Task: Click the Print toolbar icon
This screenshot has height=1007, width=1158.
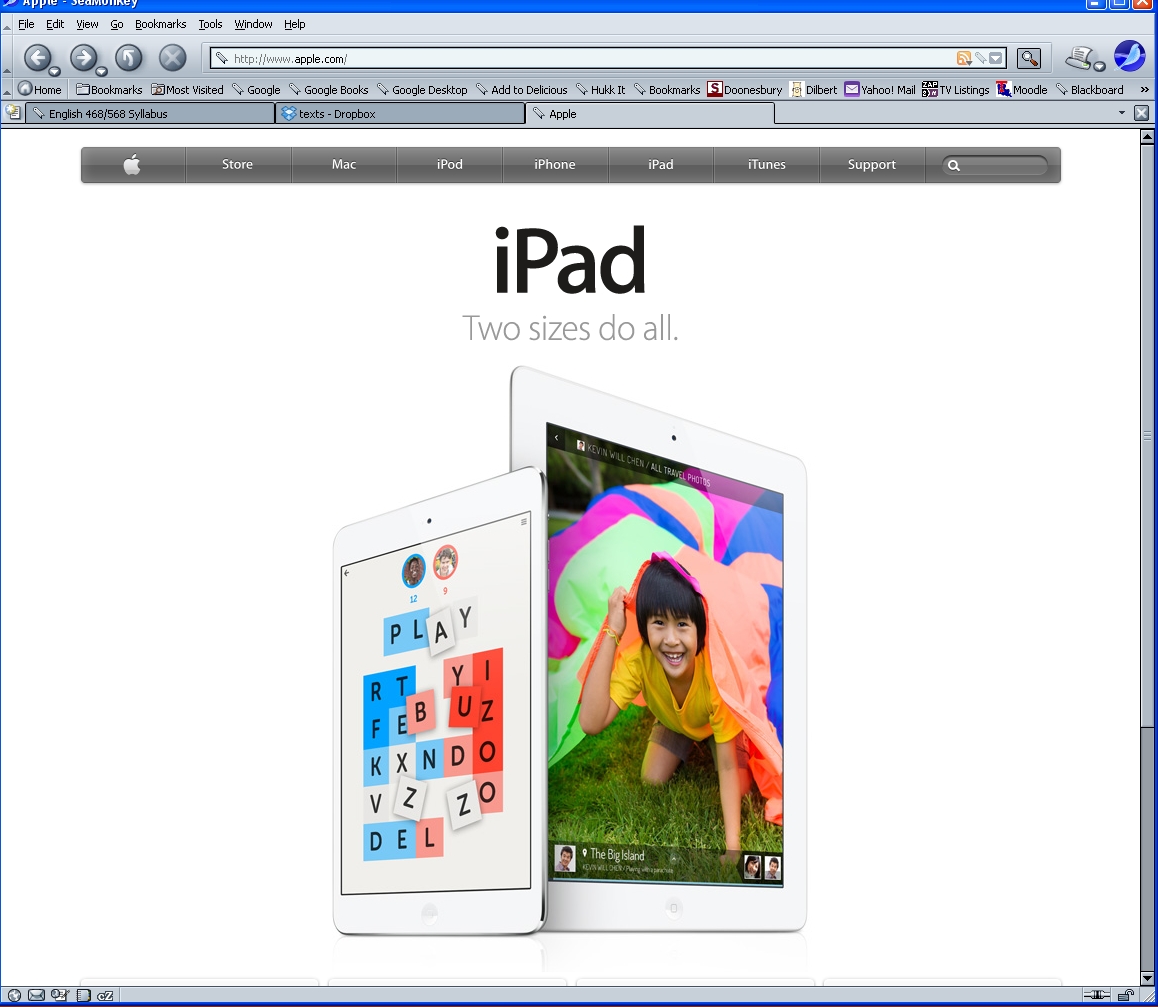Action: click(x=1078, y=57)
